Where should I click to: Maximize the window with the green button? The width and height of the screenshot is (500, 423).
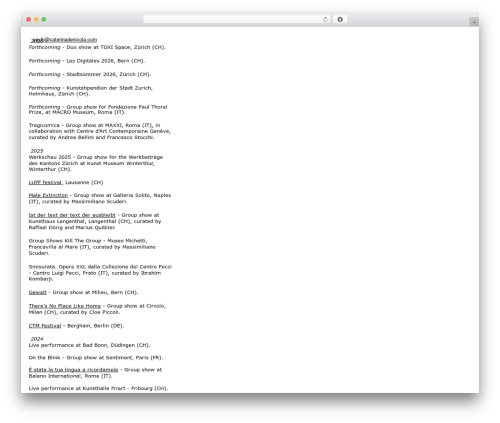pyautogui.click(x=44, y=19)
